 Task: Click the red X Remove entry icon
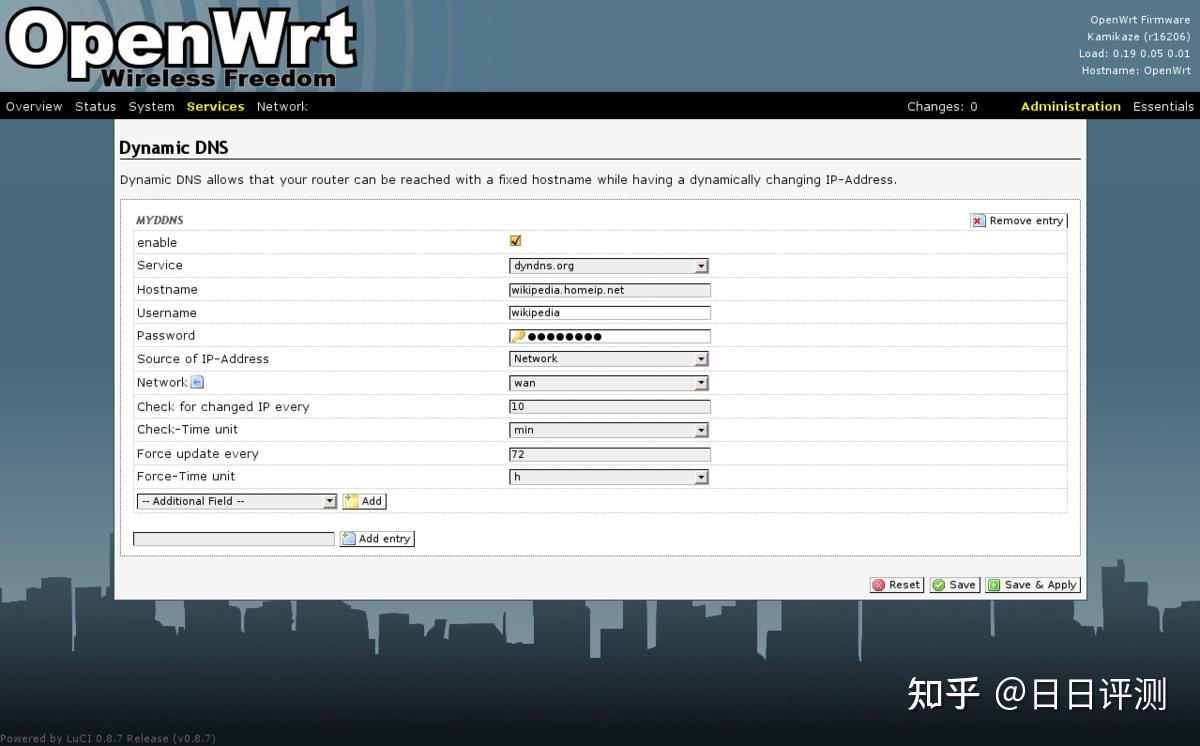[978, 220]
